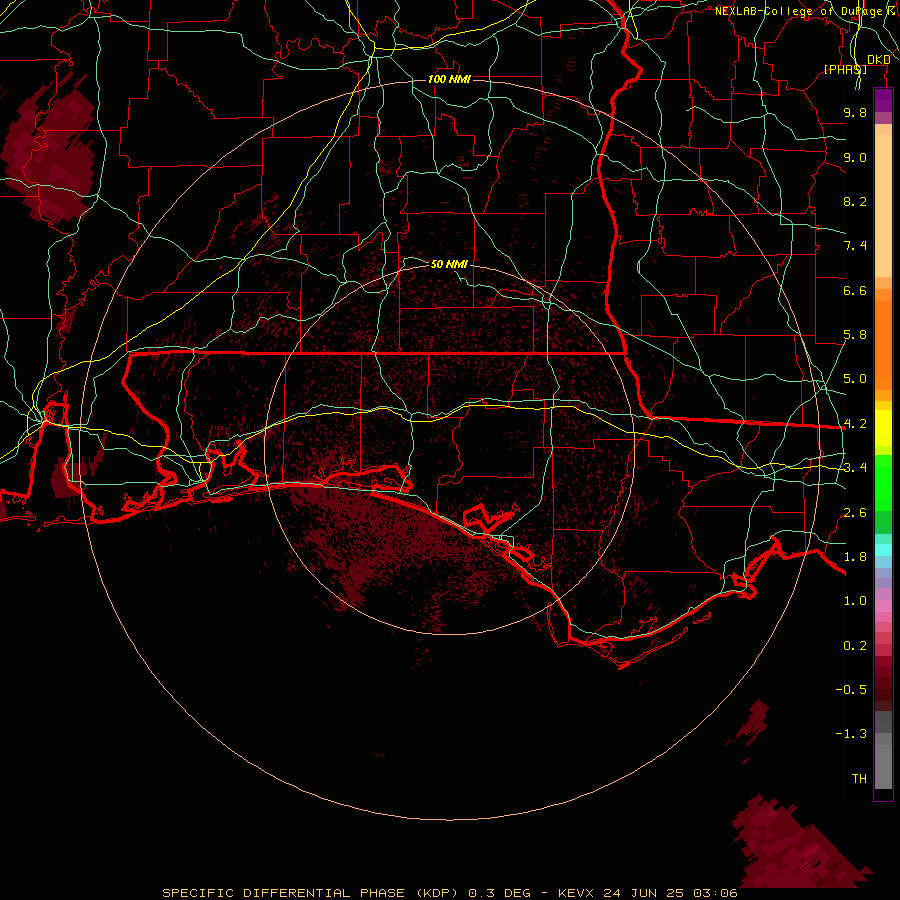Click the "NEXLAB-College of DuPage" credit text
This screenshot has height=900, width=900.
tap(798, 11)
